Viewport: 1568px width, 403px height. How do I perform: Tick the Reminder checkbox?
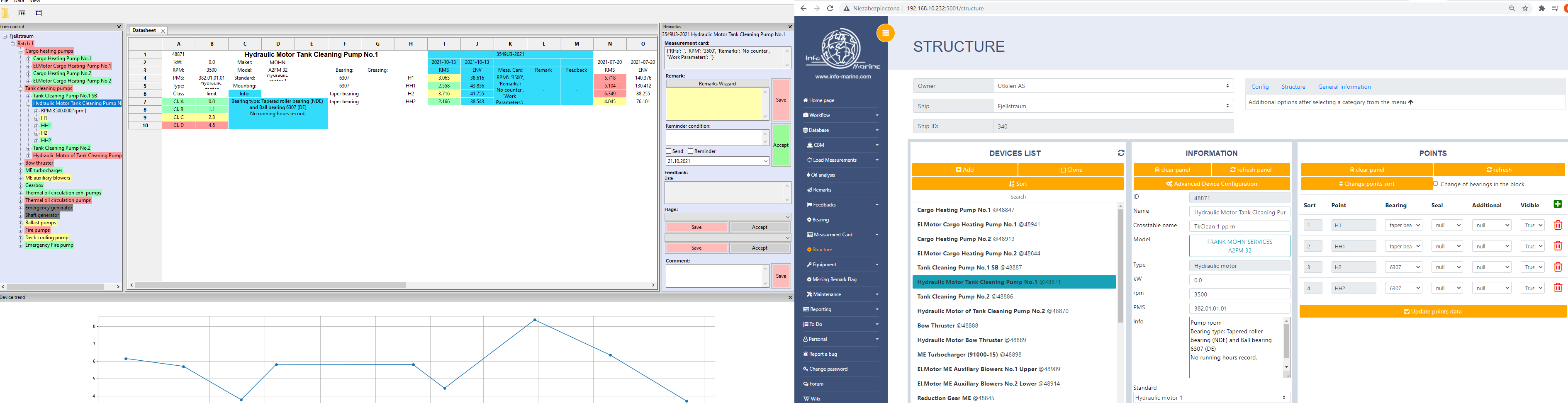pyautogui.click(x=690, y=152)
